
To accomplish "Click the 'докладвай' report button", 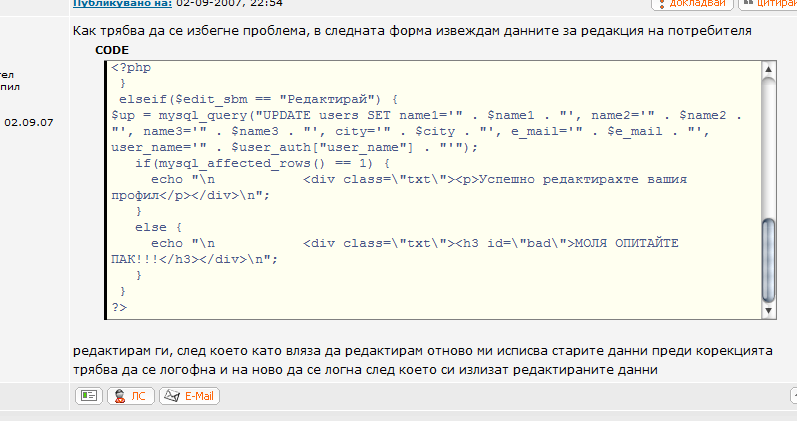I will [692, 4].
